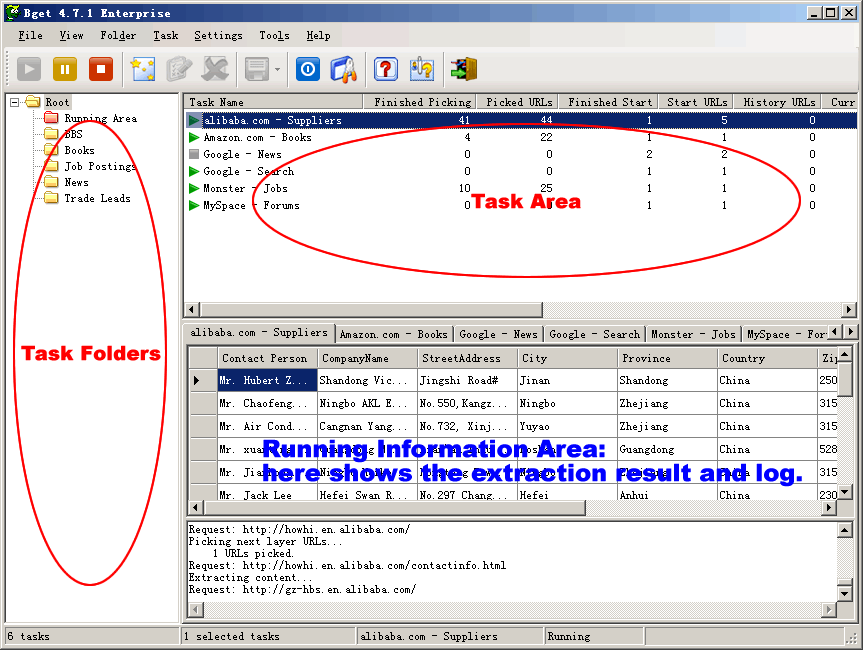
Task: Open the View menu
Action: pyautogui.click(x=72, y=36)
